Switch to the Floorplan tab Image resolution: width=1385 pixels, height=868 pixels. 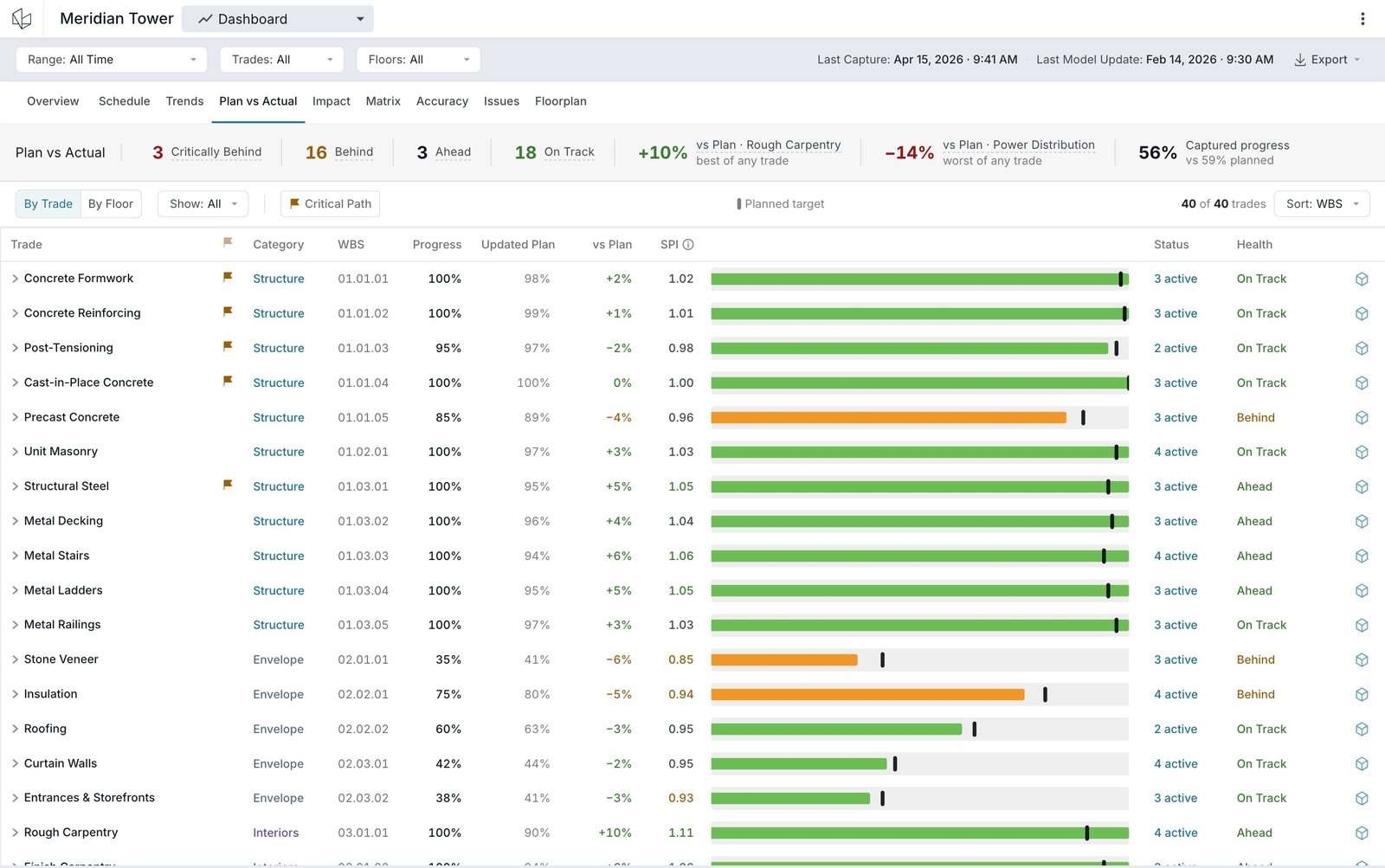tap(561, 101)
